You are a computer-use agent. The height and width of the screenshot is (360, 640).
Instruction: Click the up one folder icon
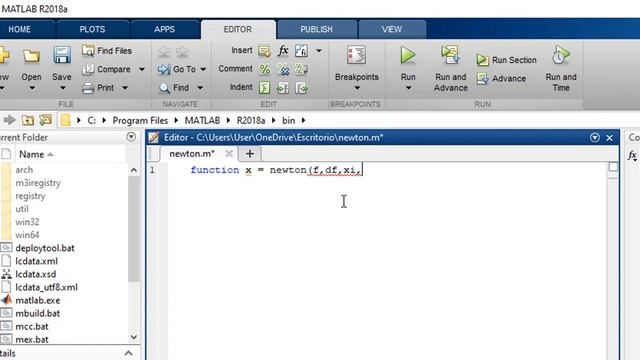pyautogui.click(x=28, y=120)
